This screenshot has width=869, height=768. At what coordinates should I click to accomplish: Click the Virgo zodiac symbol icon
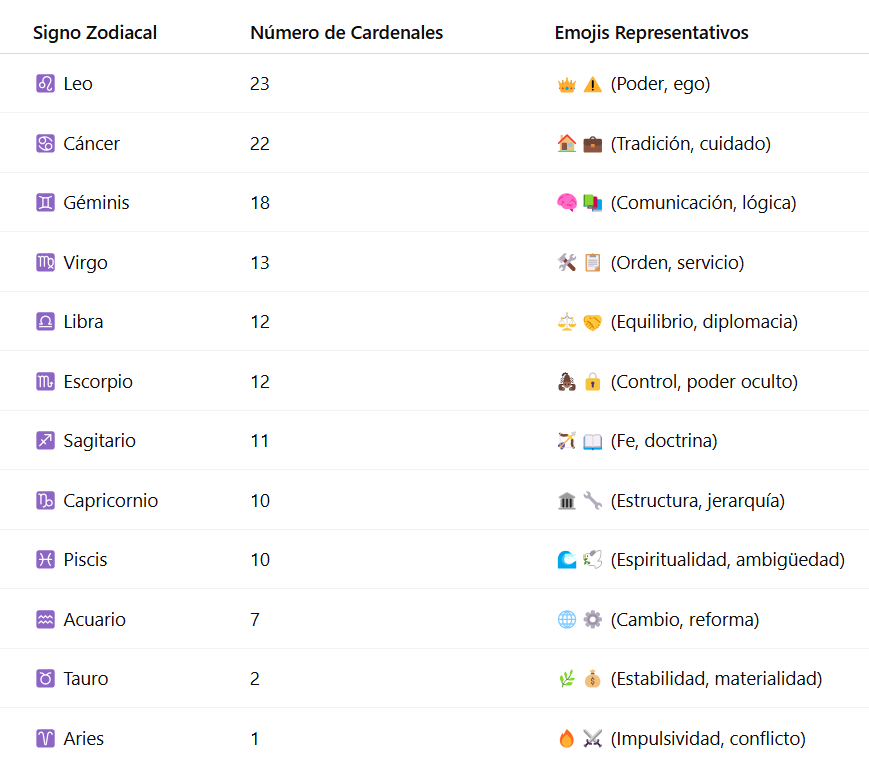click(45, 262)
